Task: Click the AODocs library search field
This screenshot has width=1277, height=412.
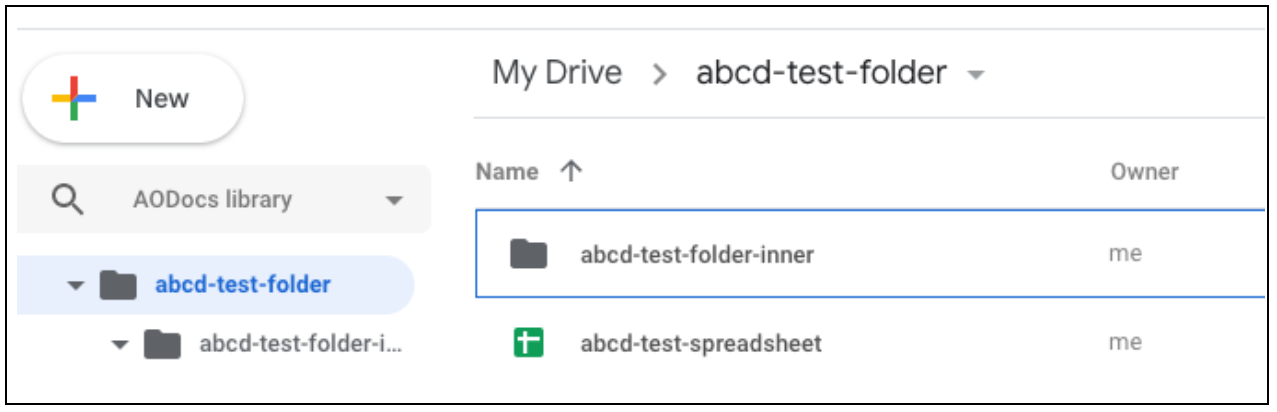Action: click(x=212, y=199)
